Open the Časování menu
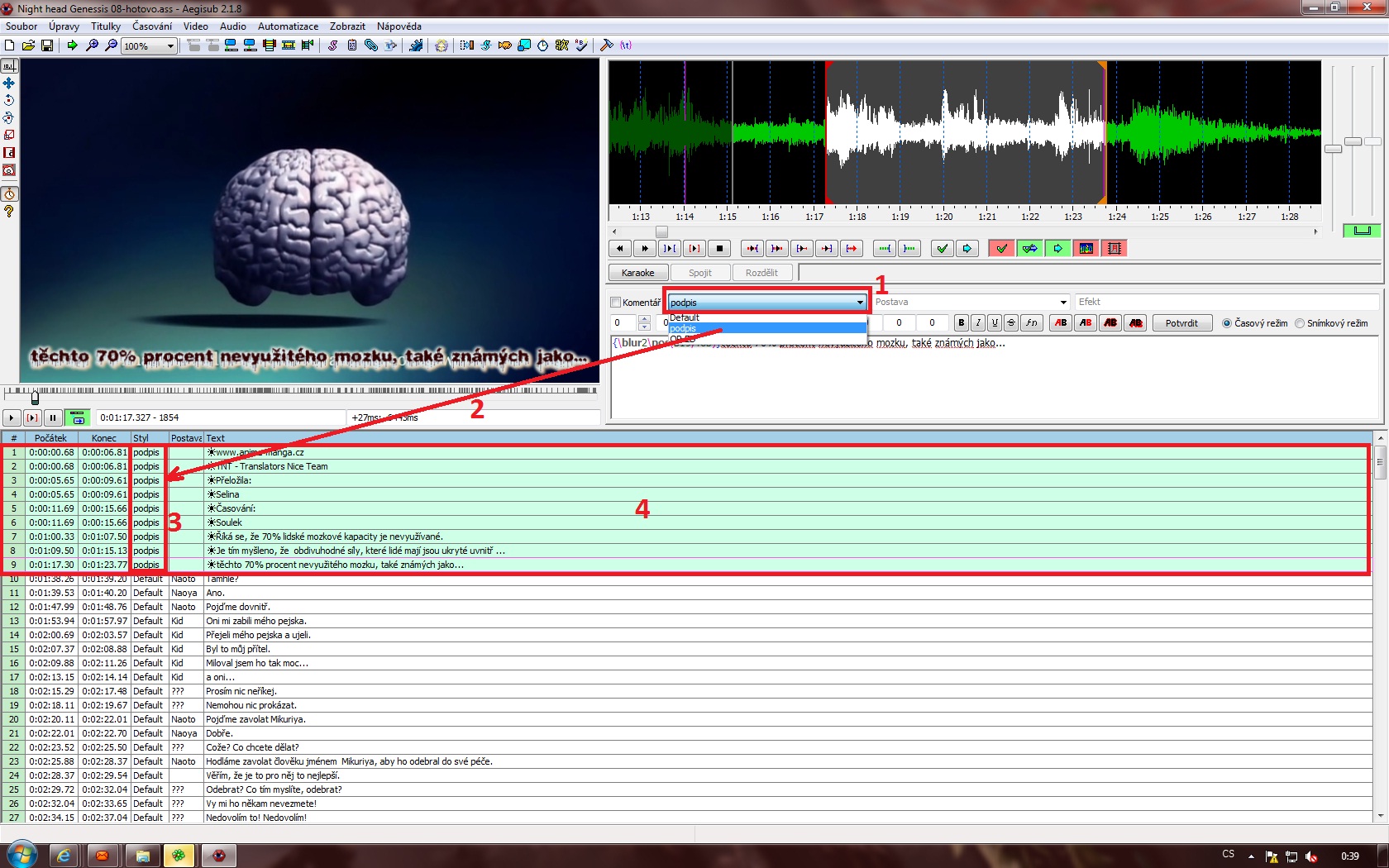The height and width of the screenshot is (868, 1389). pos(152,26)
